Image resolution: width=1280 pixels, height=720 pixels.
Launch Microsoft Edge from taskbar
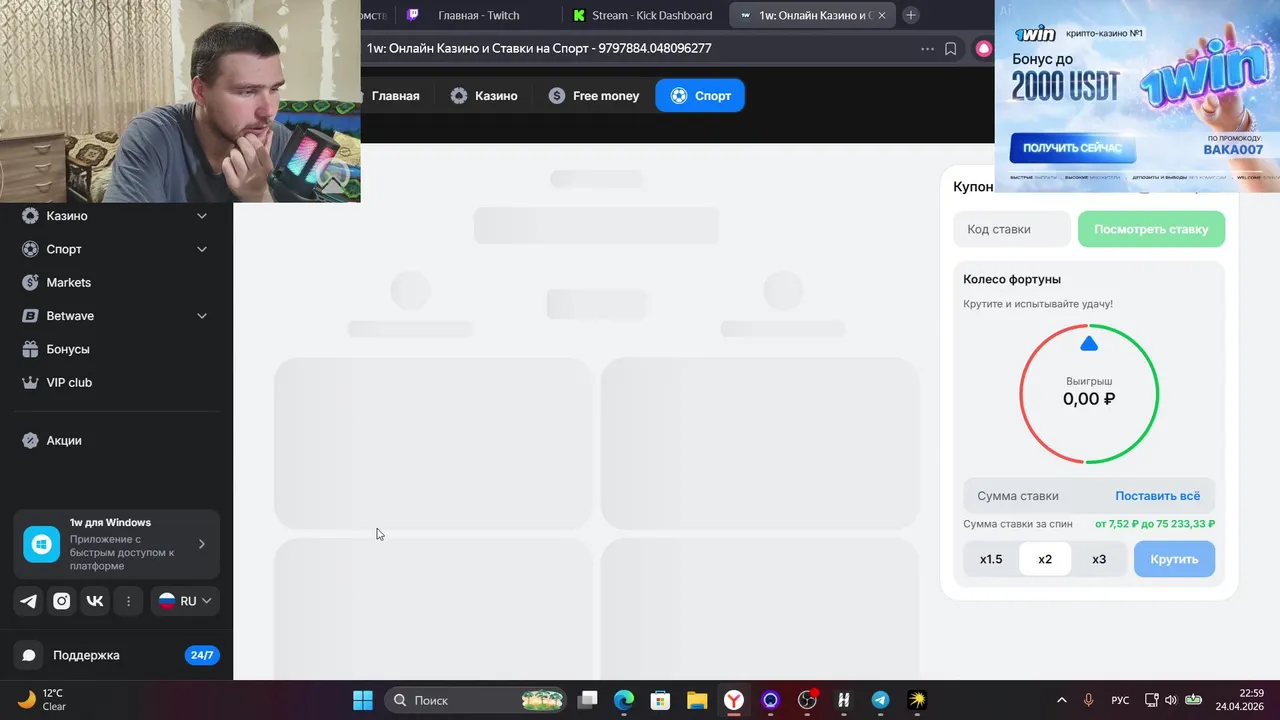[624, 700]
